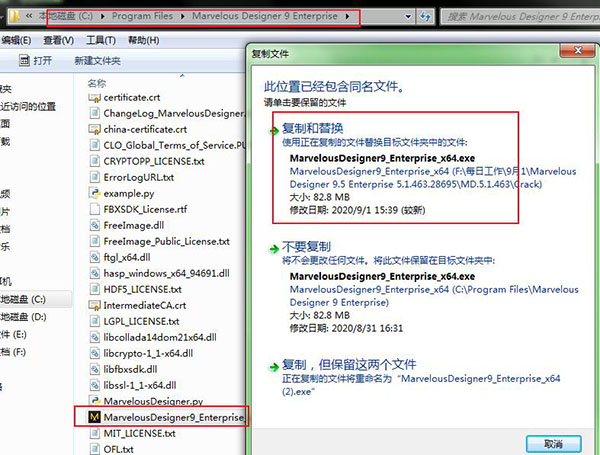The image size is (600, 455).
Task: Select the IntermediateCA.crt file name
Action: 145,305
